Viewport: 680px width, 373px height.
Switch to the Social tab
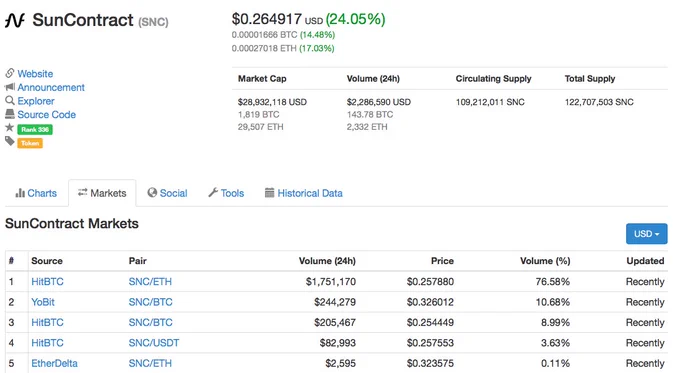(x=167, y=193)
